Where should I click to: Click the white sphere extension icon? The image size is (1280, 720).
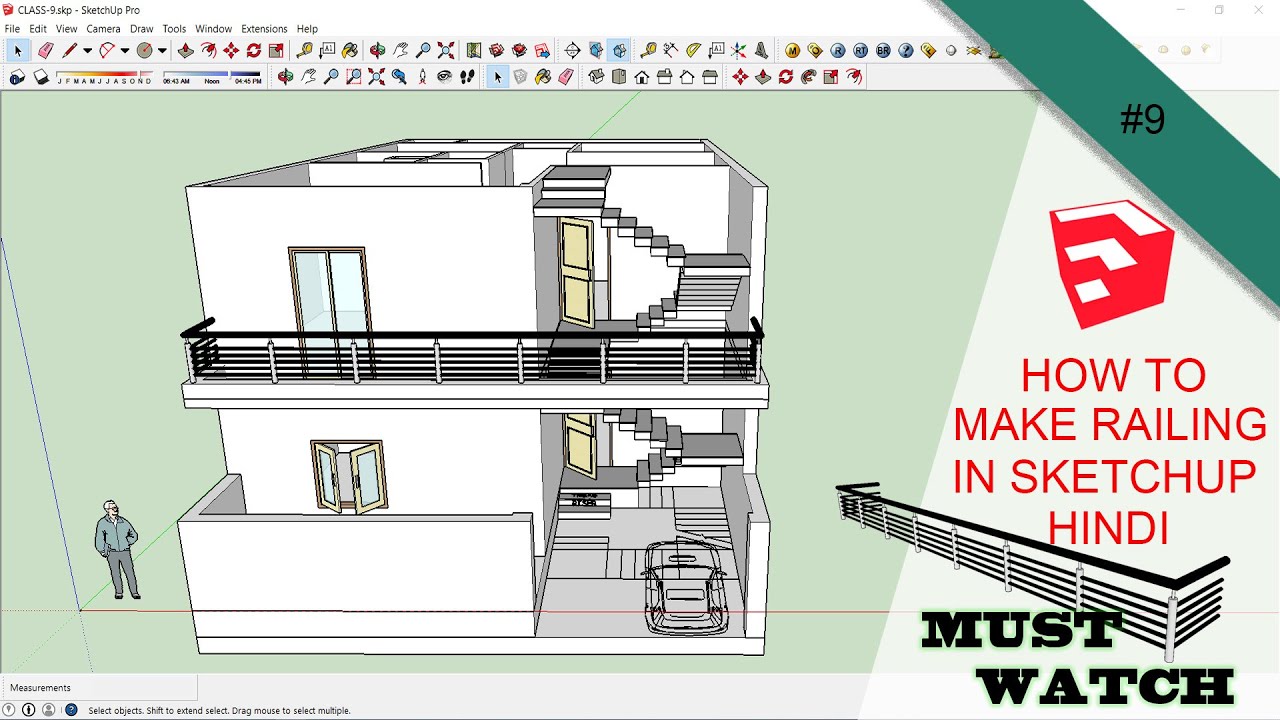(951, 50)
